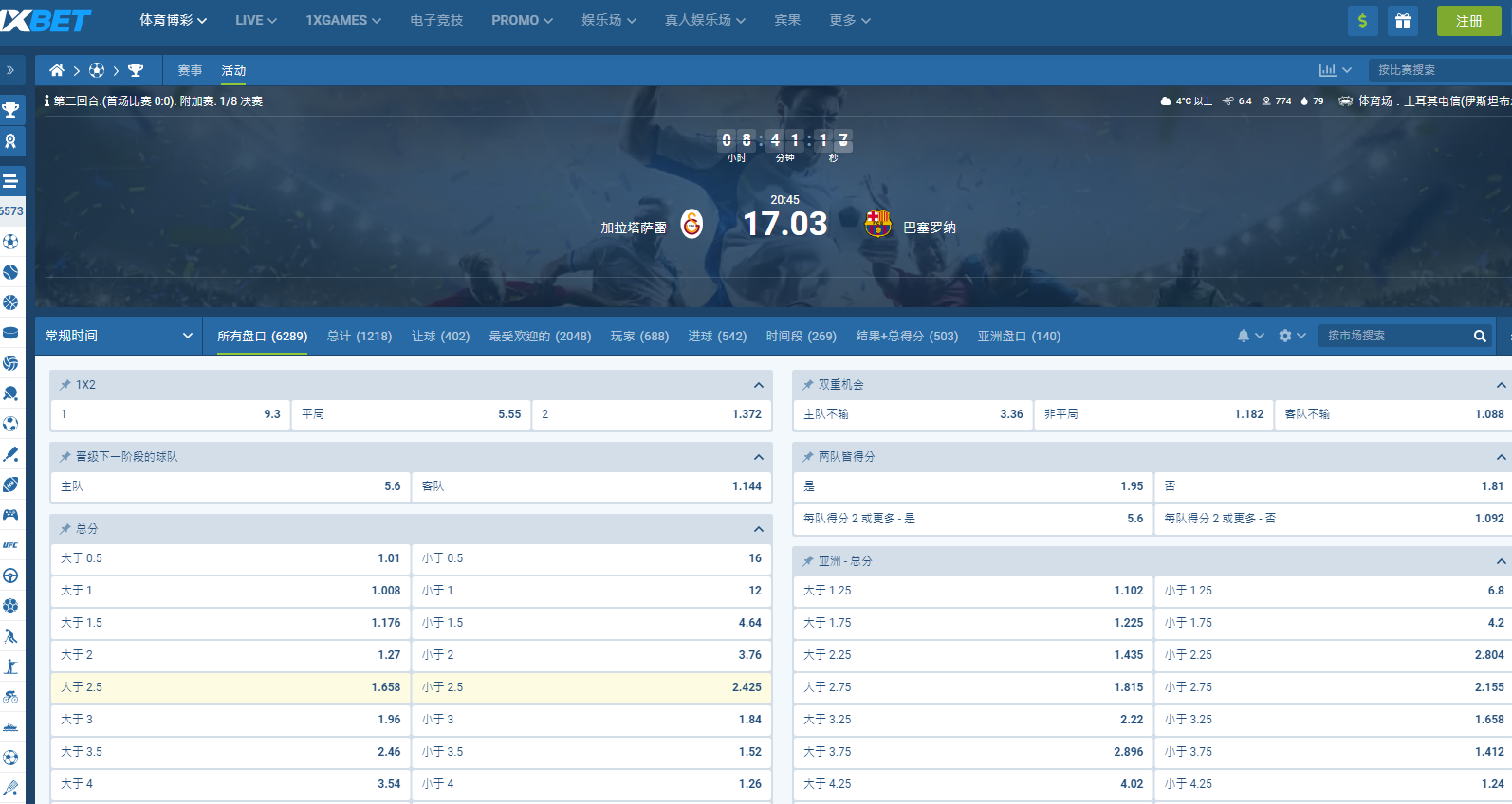Image resolution: width=1512 pixels, height=804 pixels.
Task: Pin the 双重机会 market
Action: tap(808, 385)
